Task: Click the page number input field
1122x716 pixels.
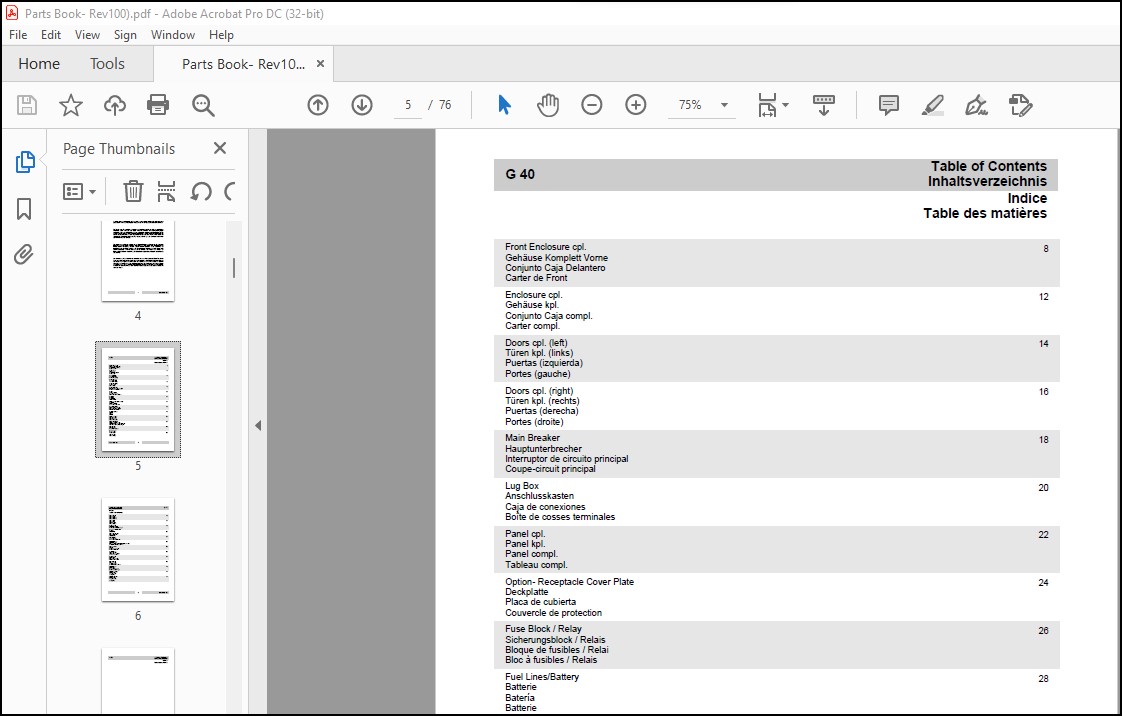Action: click(x=408, y=105)
